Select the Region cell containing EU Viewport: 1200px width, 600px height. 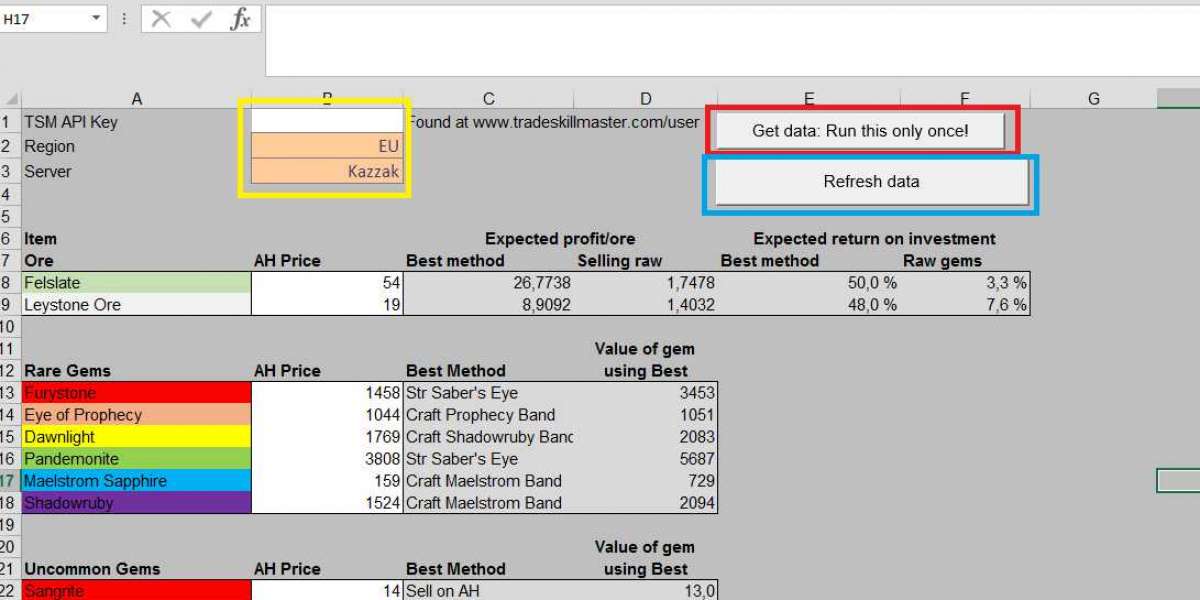(326, 146)
